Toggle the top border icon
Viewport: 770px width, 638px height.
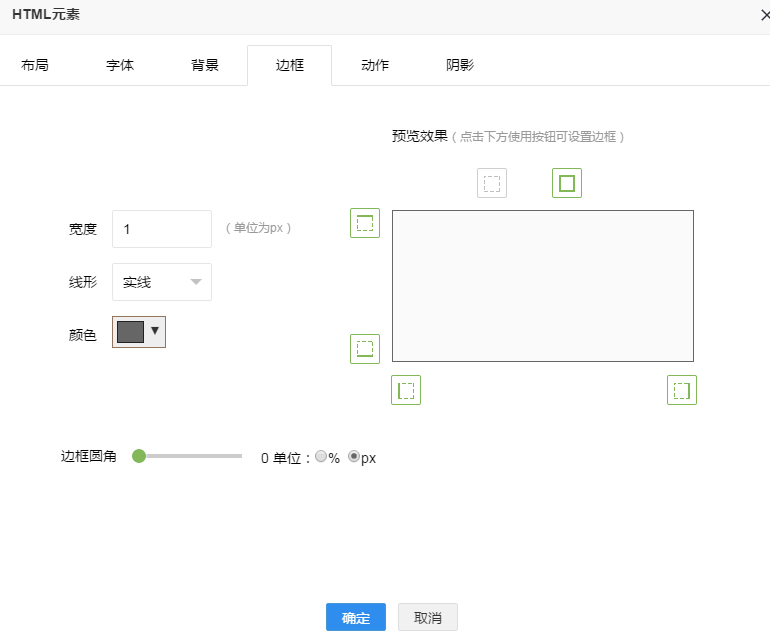coord(365,223)
